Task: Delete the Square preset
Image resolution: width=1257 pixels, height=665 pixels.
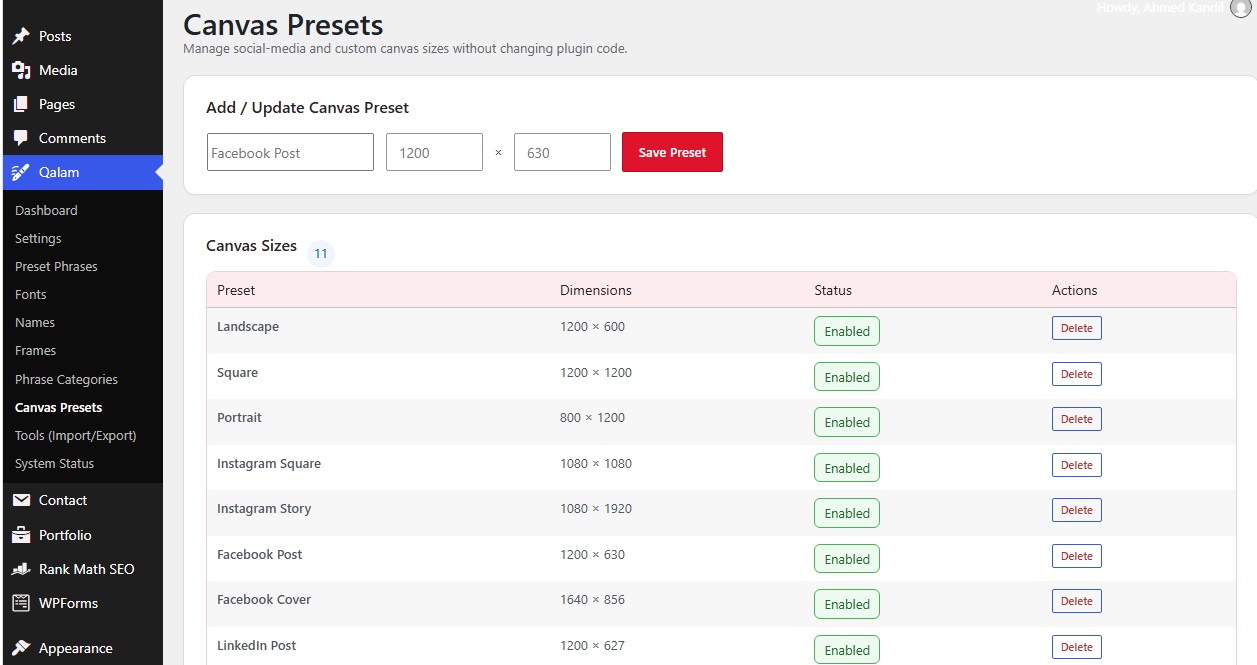Action: click(1076, 374)
